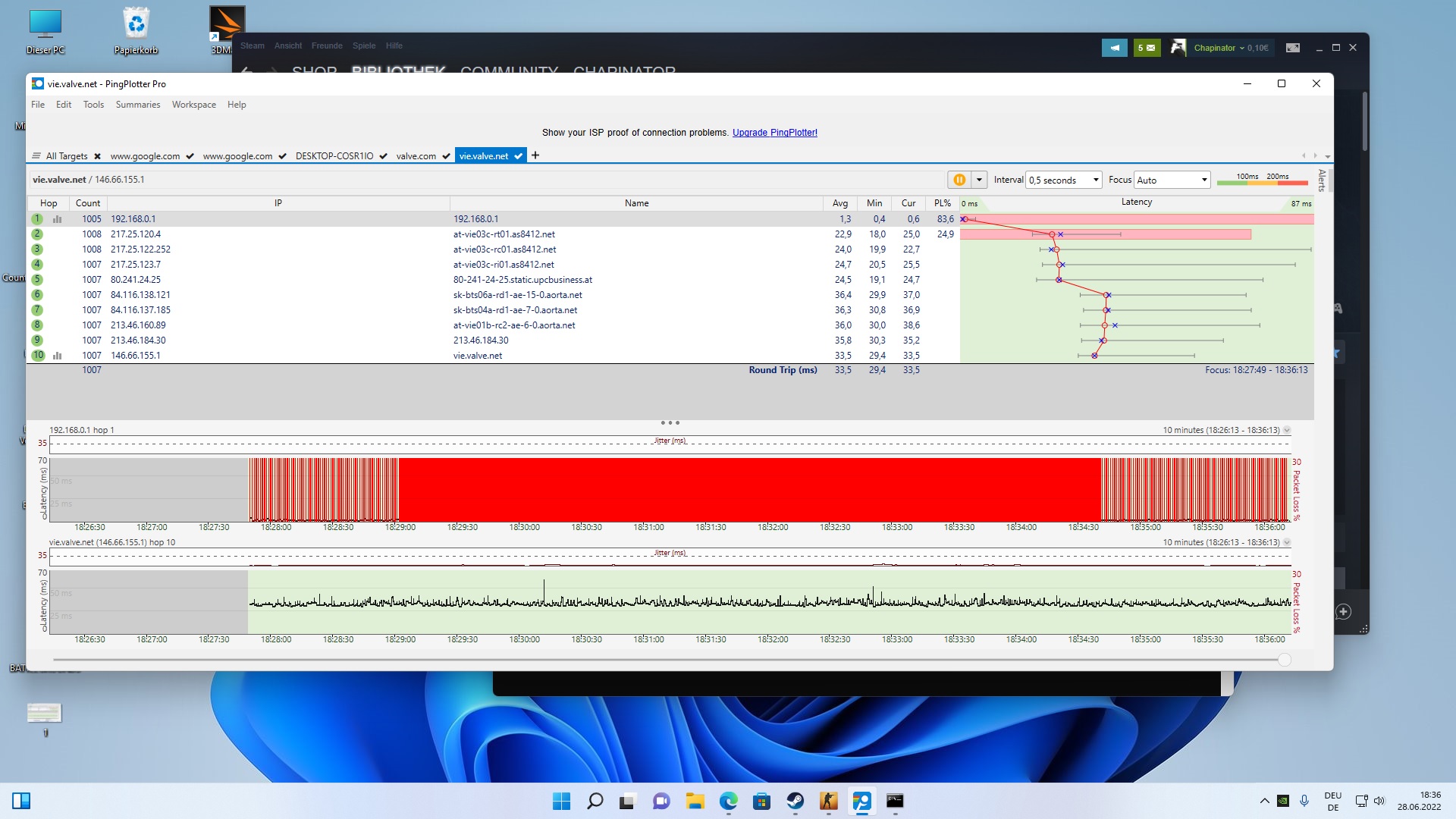Click the add new target plus icon
Image resolution: width=1456 pixels, height=819 pixels.
pos(535,155)
